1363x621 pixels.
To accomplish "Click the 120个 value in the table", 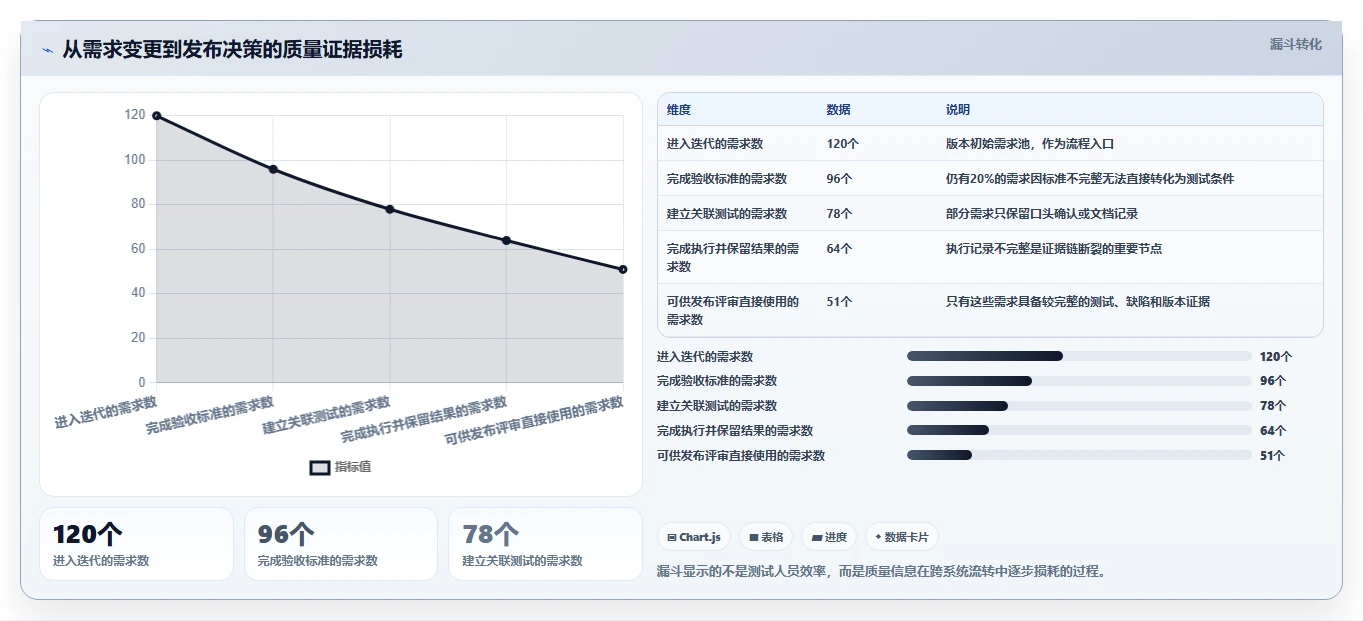I will pos(843,144).
